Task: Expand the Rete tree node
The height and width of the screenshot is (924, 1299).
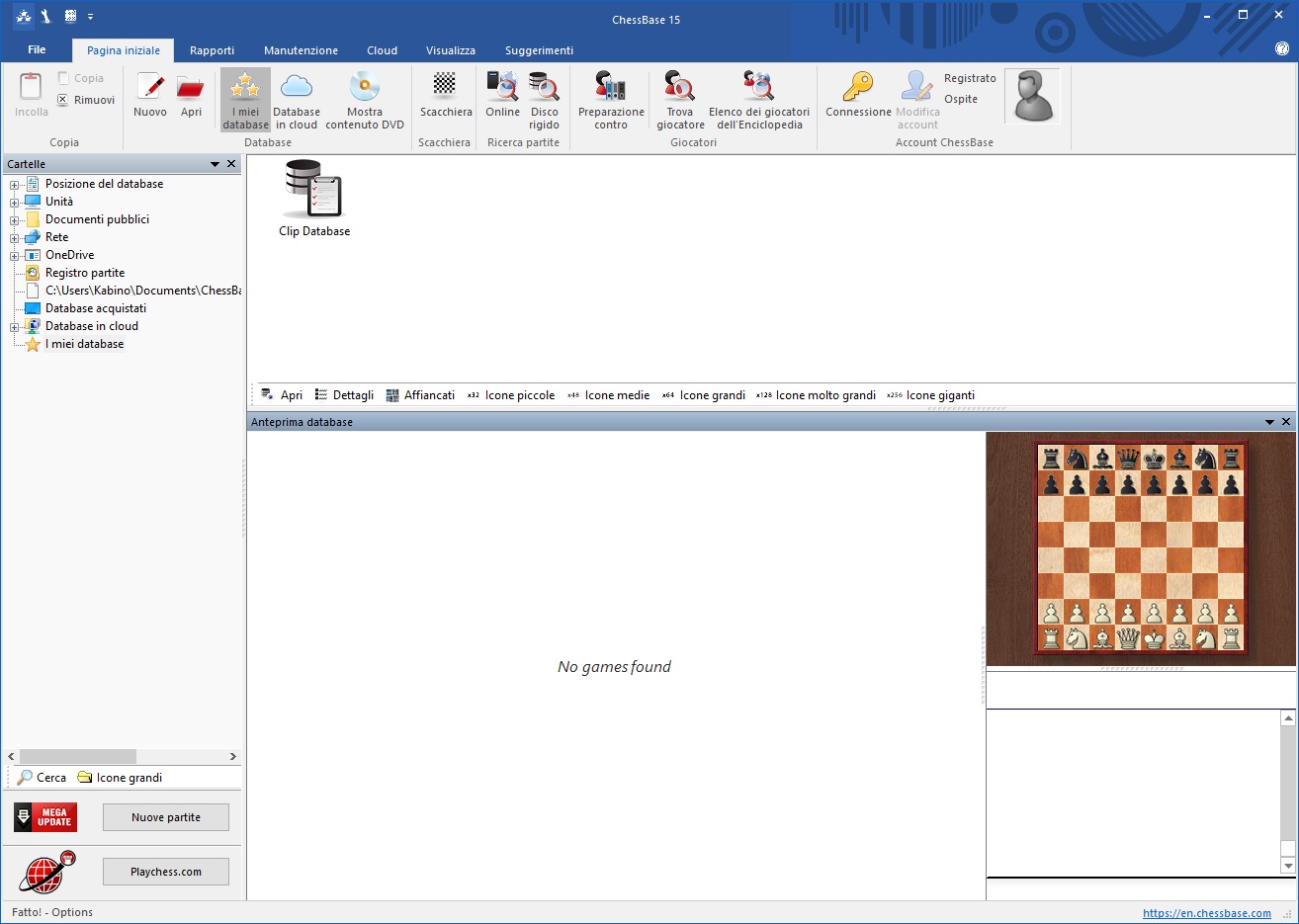Action: pyautogui.click(x=15, y=238)
